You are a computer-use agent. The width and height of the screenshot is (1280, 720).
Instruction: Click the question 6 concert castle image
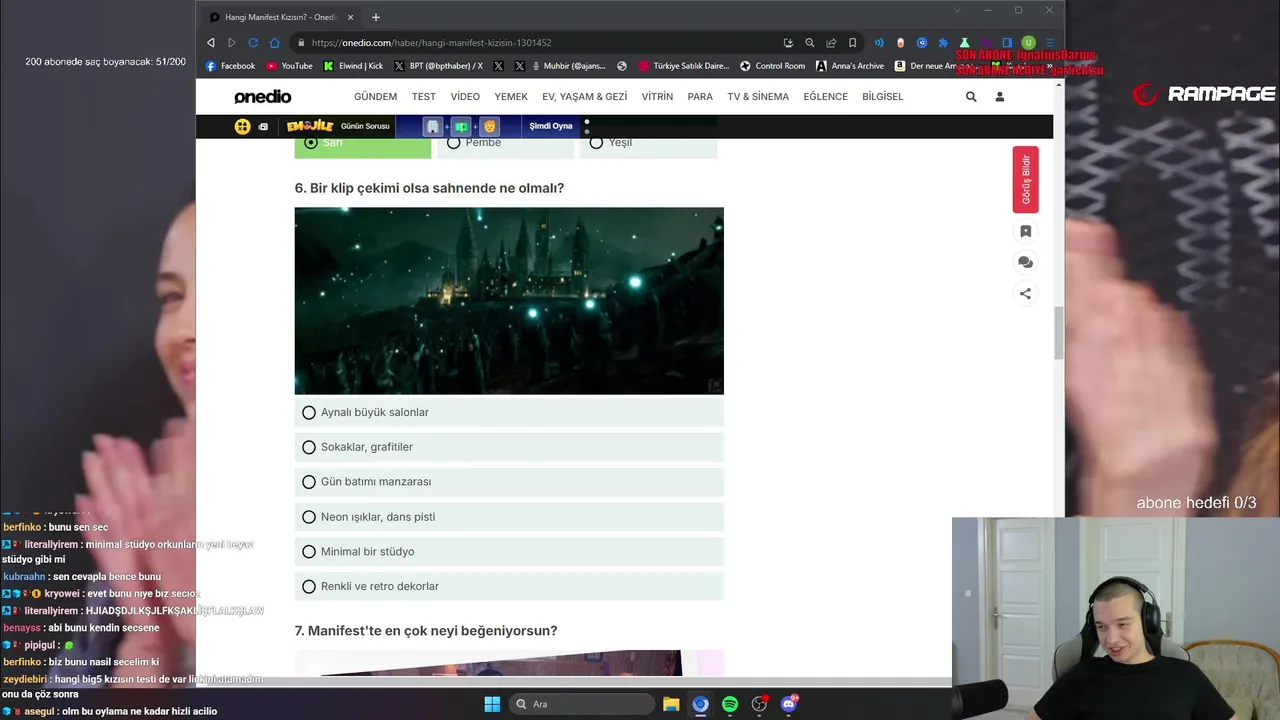tap(509, 301)
